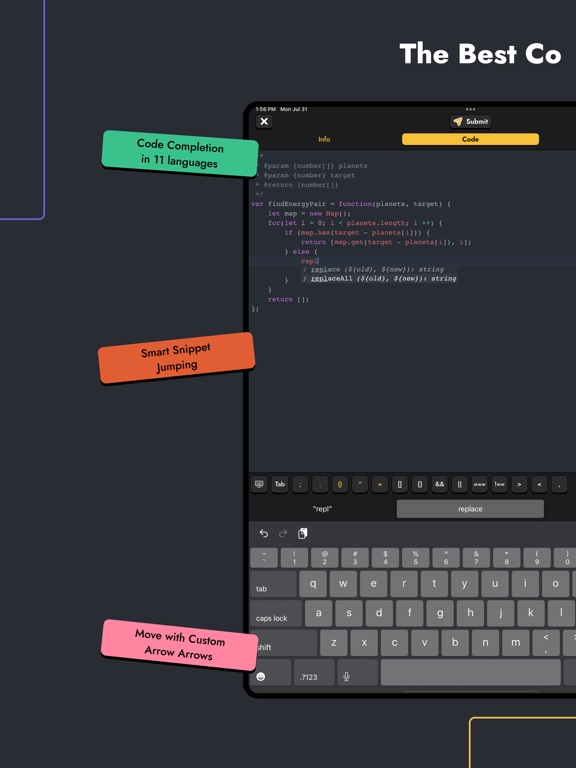Insert the !== operator from shortcut toolbar

pyautogui.click(x=500, y=484)
